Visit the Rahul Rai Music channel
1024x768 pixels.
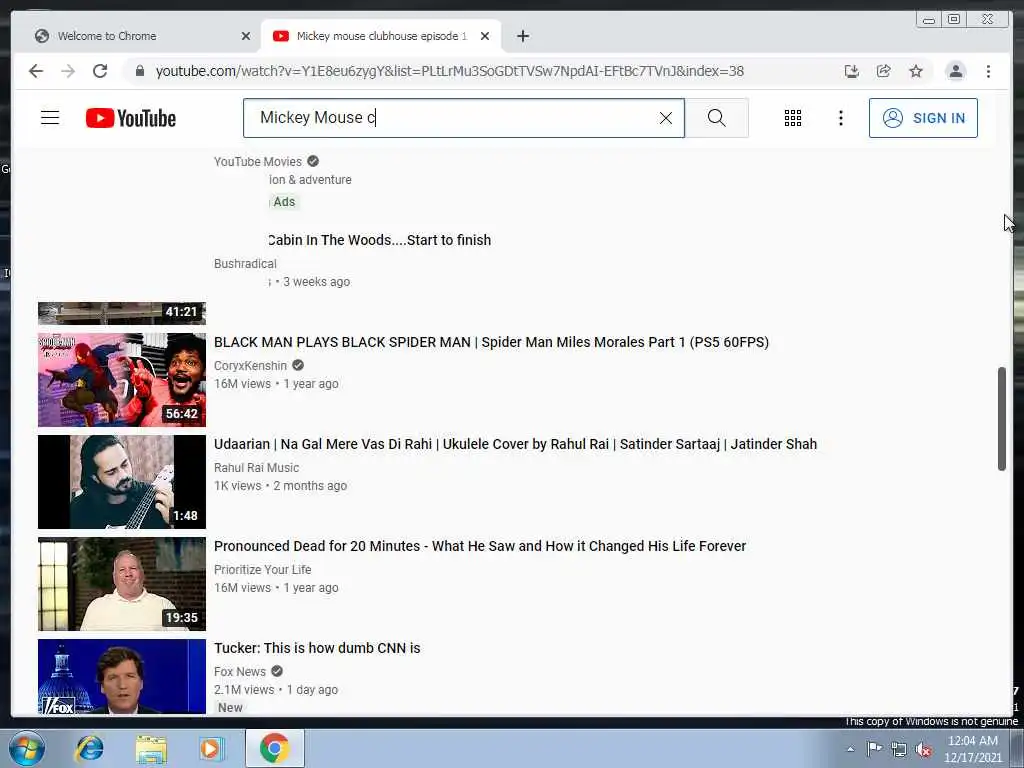pyautogui.click(x=257, y=468)
